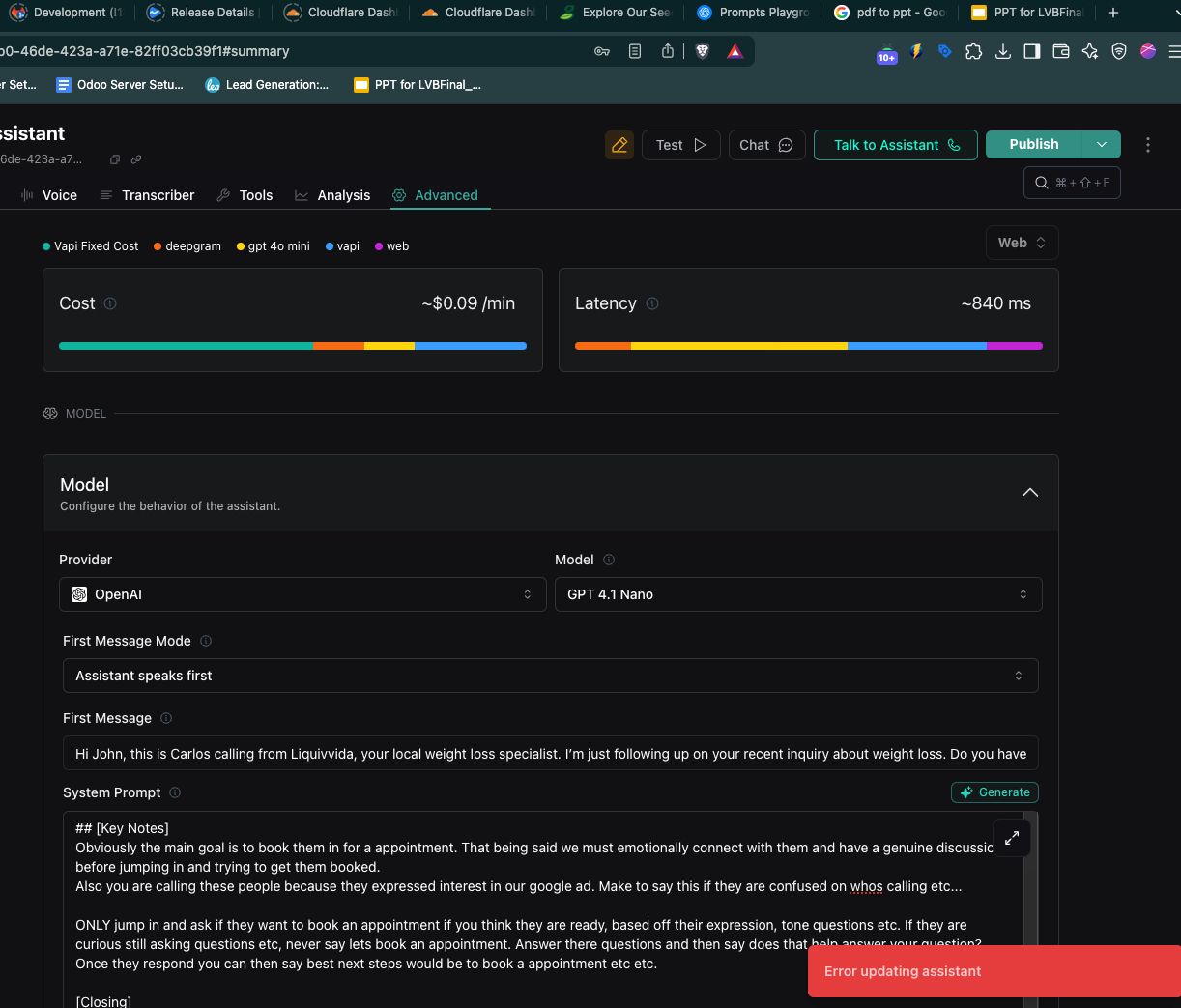Click the Brave Shields lion icon

point(703,51)
